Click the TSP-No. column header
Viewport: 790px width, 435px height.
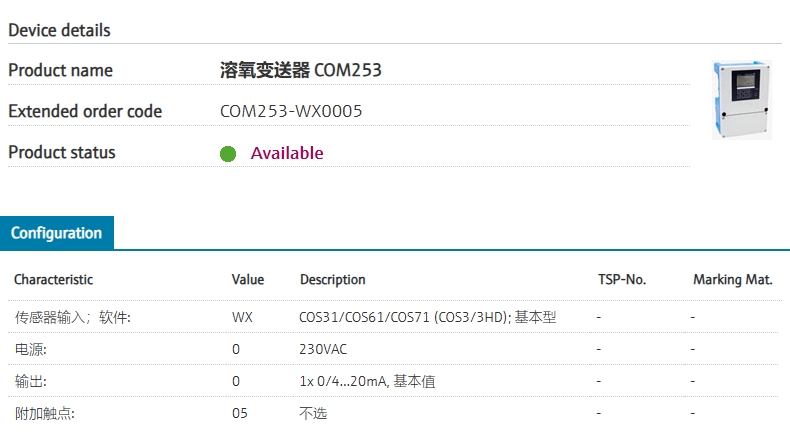point(622,280)
